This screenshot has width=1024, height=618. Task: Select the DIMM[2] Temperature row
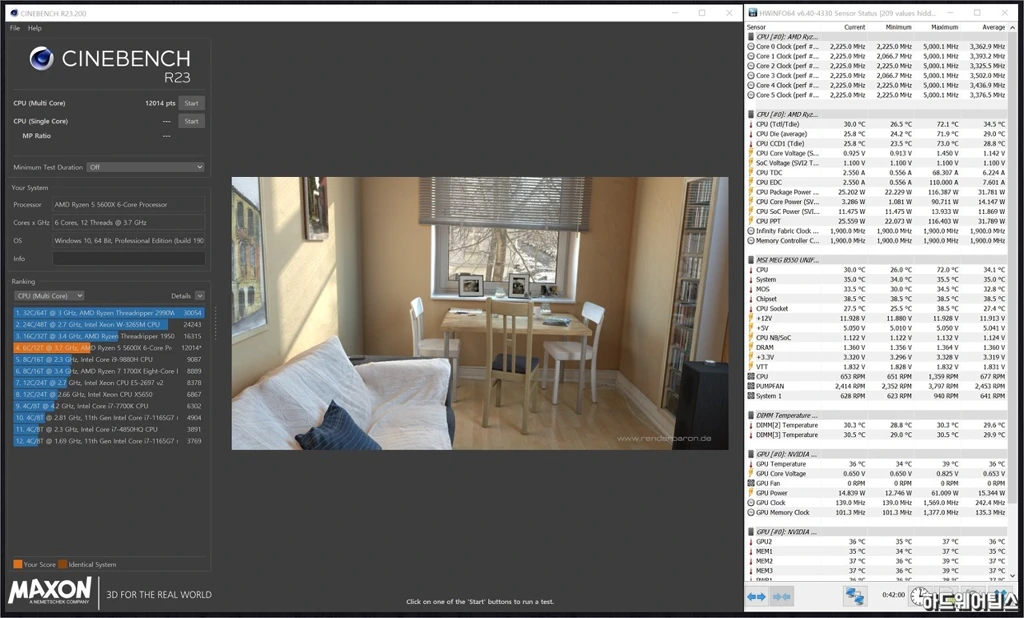[877, 425]
